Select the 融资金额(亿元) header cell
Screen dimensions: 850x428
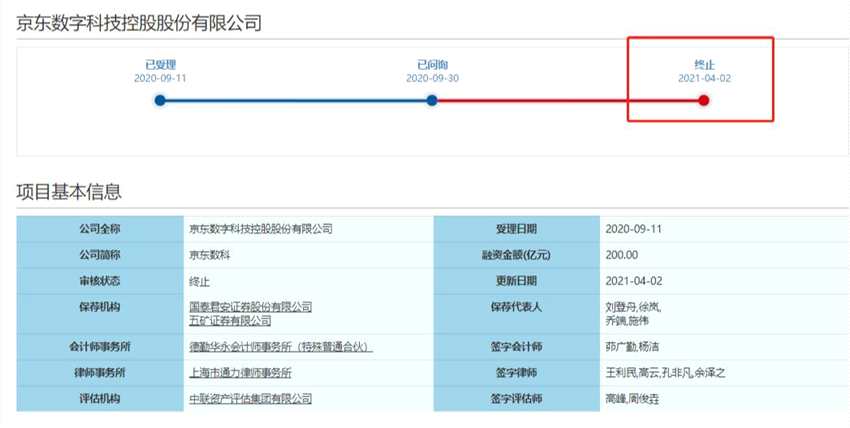(x=517, y=255)
